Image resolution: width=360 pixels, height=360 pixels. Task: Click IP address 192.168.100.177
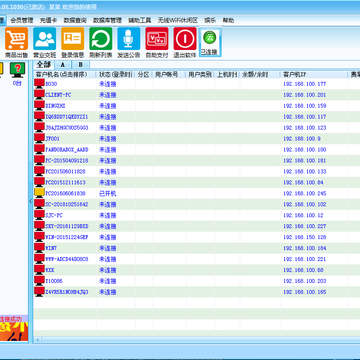tap(305, 84)
